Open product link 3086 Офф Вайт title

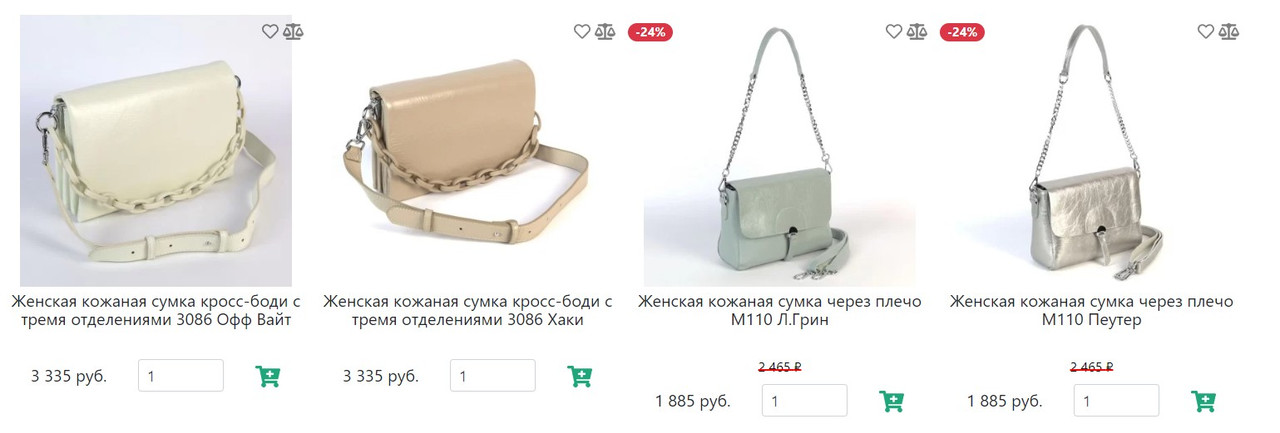[x=156, y=311]
